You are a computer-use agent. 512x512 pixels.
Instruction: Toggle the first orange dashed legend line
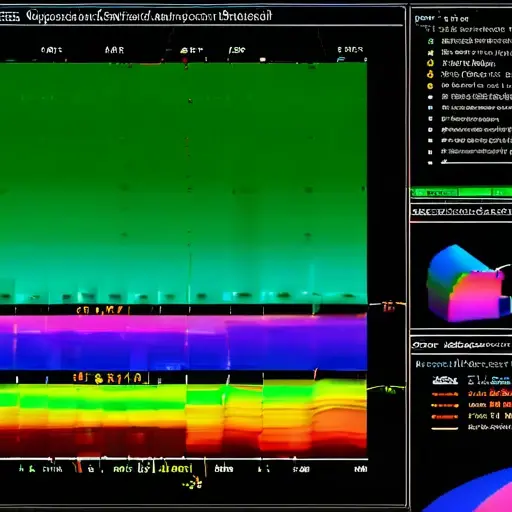[445, 394]
